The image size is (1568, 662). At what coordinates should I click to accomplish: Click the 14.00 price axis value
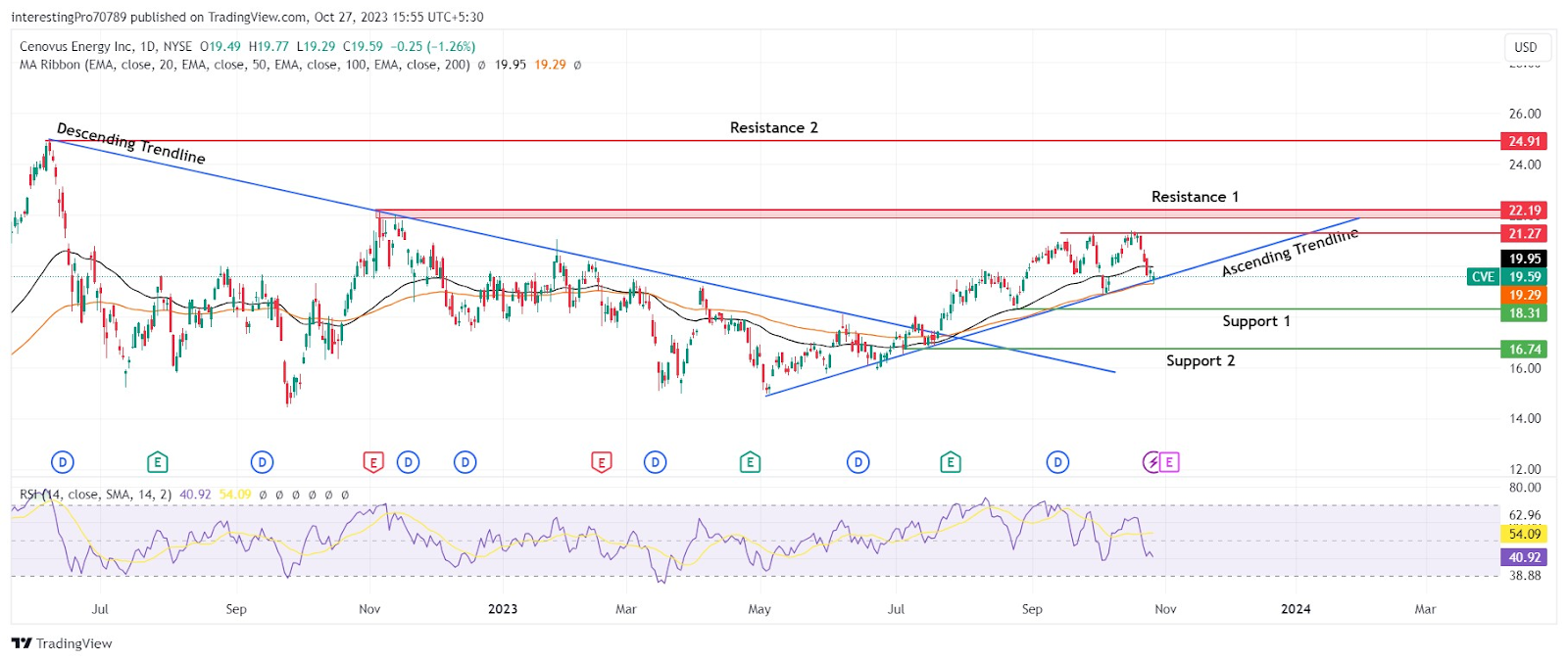(x=1525, y=418)
